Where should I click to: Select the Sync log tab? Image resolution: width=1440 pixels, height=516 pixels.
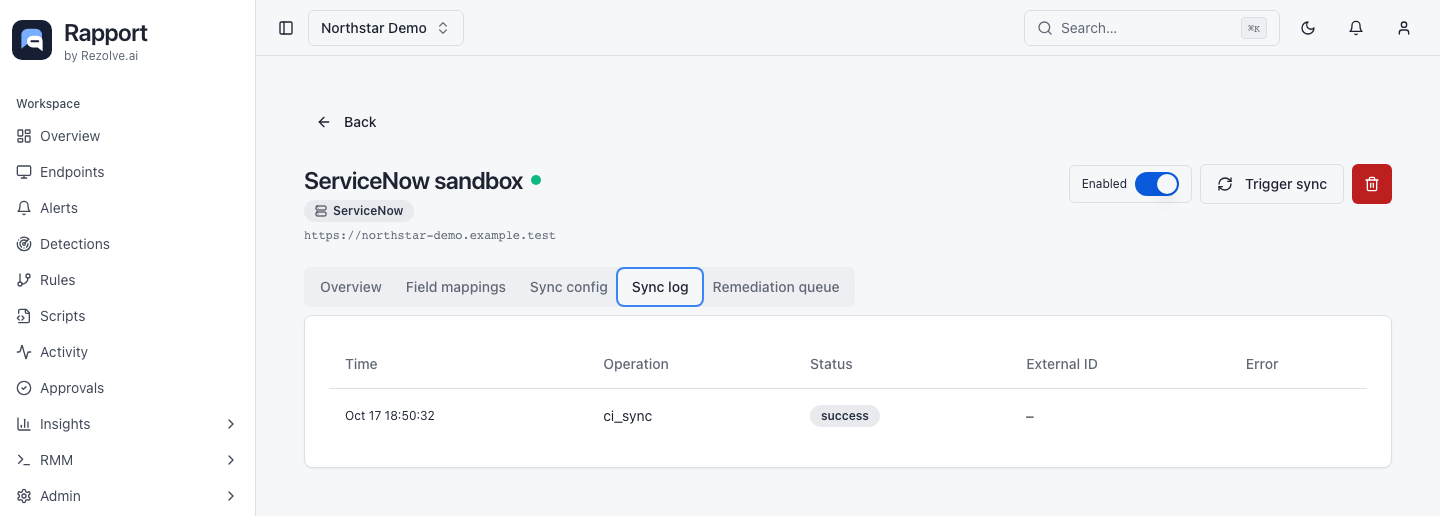tap(660, 287)
